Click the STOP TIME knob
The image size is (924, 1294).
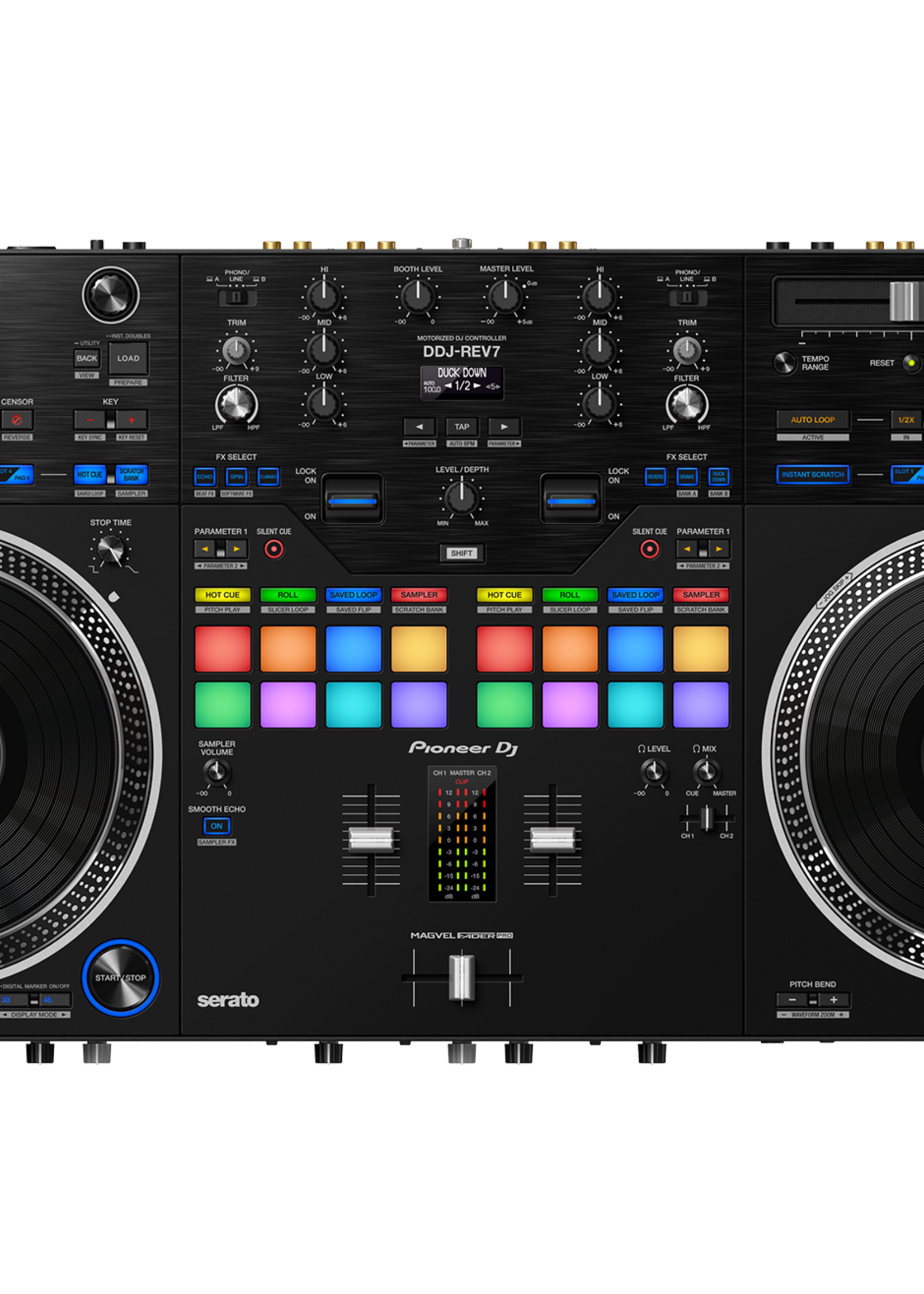point(111,550)
